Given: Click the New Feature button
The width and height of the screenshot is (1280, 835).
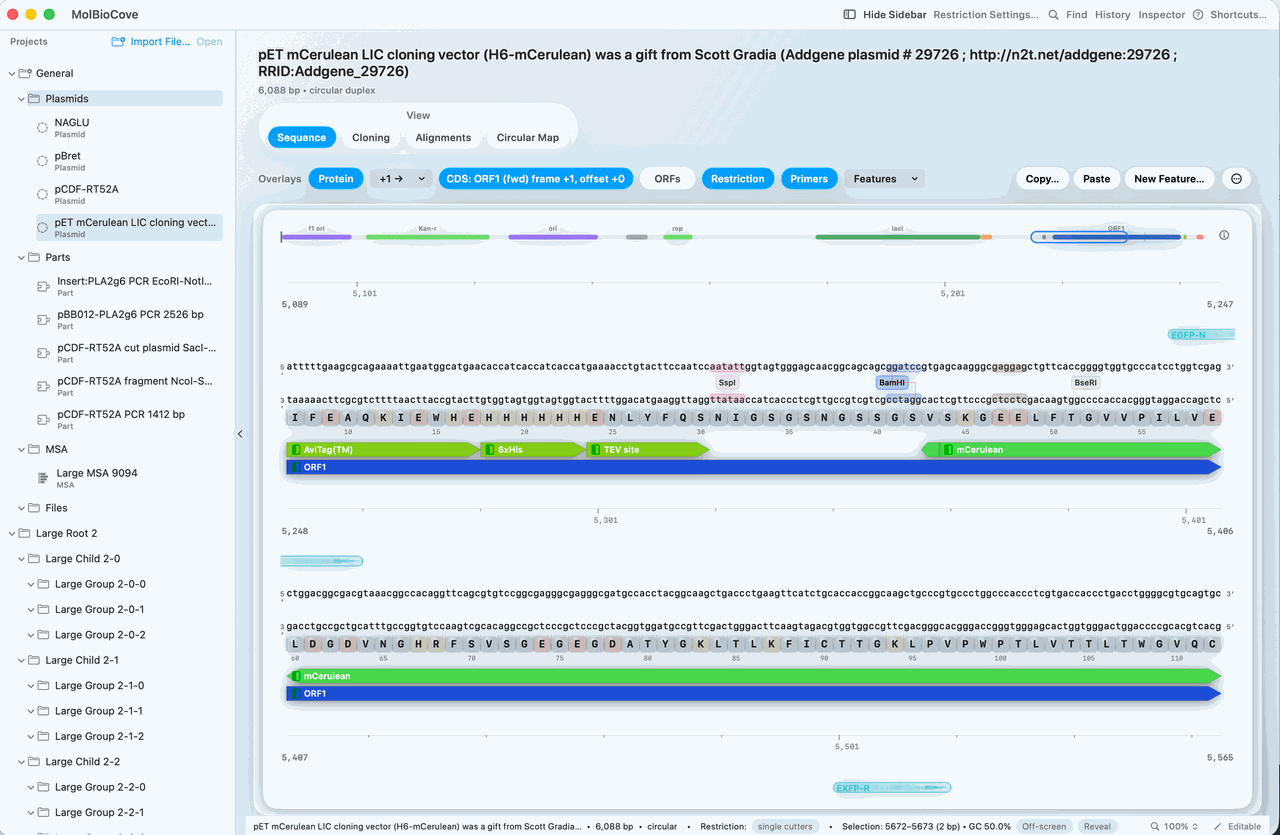Looking at the screenshot, I should 1169,179.
